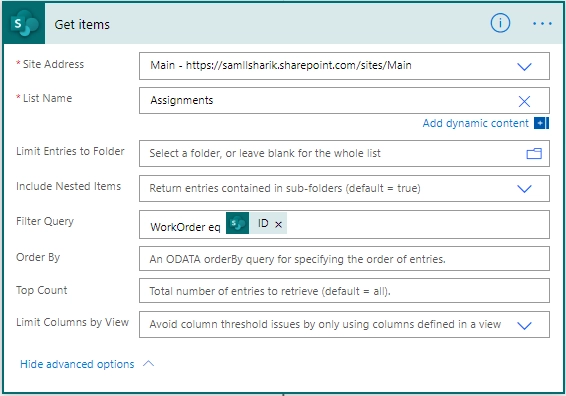566x396 pixels.
Task: Click the Return entries contained in sub-folders text
Action: tap(285, 188)
